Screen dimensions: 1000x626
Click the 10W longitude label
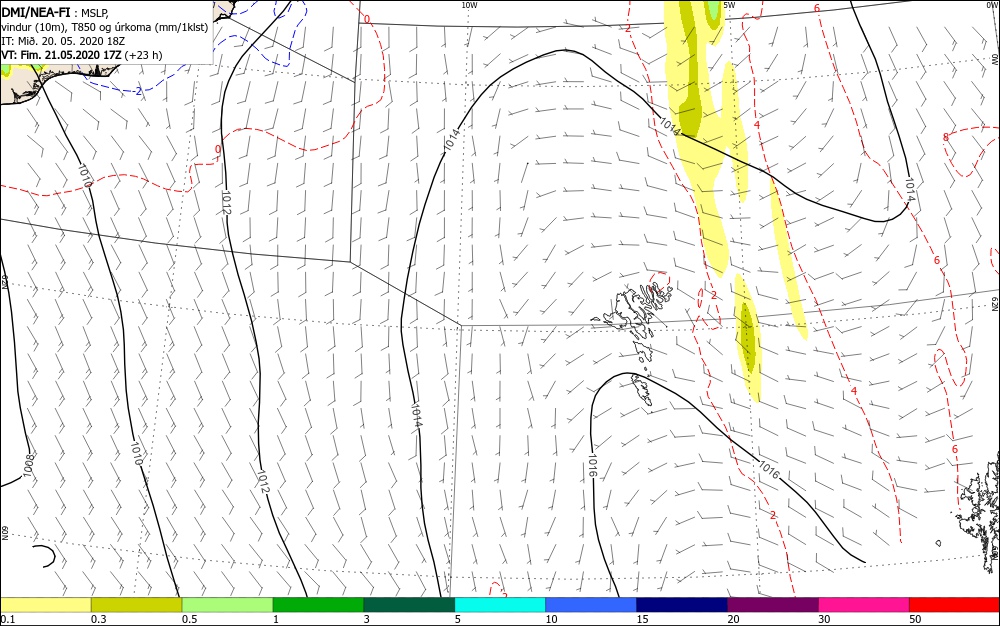point(469,5)
